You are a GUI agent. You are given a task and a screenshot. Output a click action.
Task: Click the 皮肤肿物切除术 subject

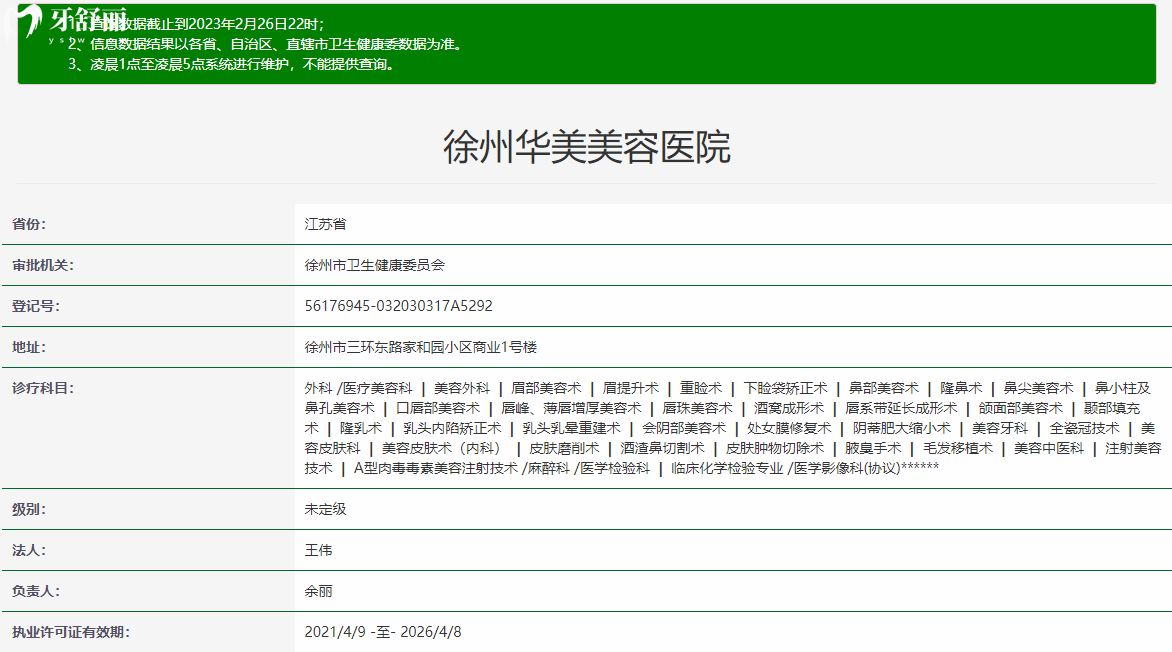(775, 449)
